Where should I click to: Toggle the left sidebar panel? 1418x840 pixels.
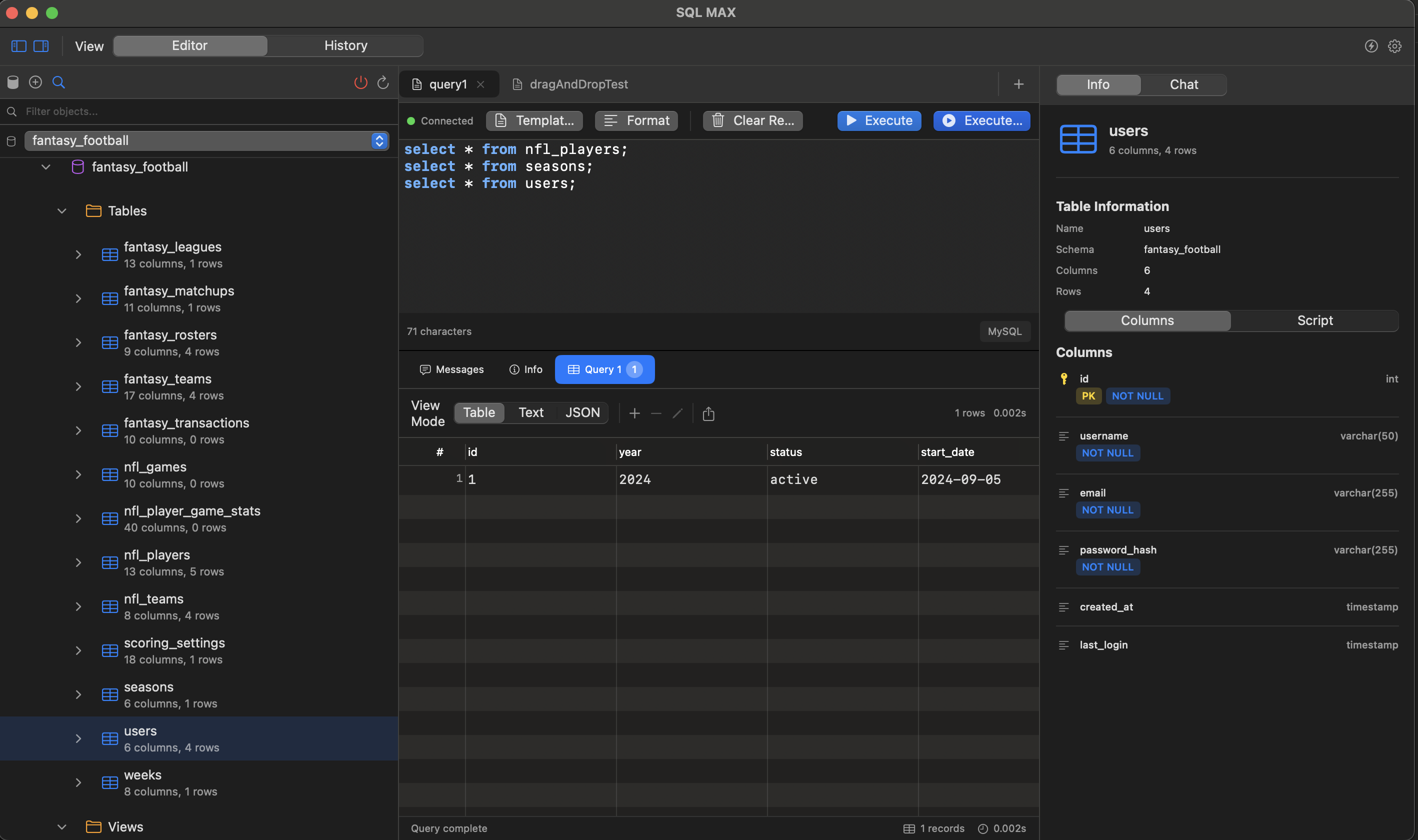pos(18,46)
